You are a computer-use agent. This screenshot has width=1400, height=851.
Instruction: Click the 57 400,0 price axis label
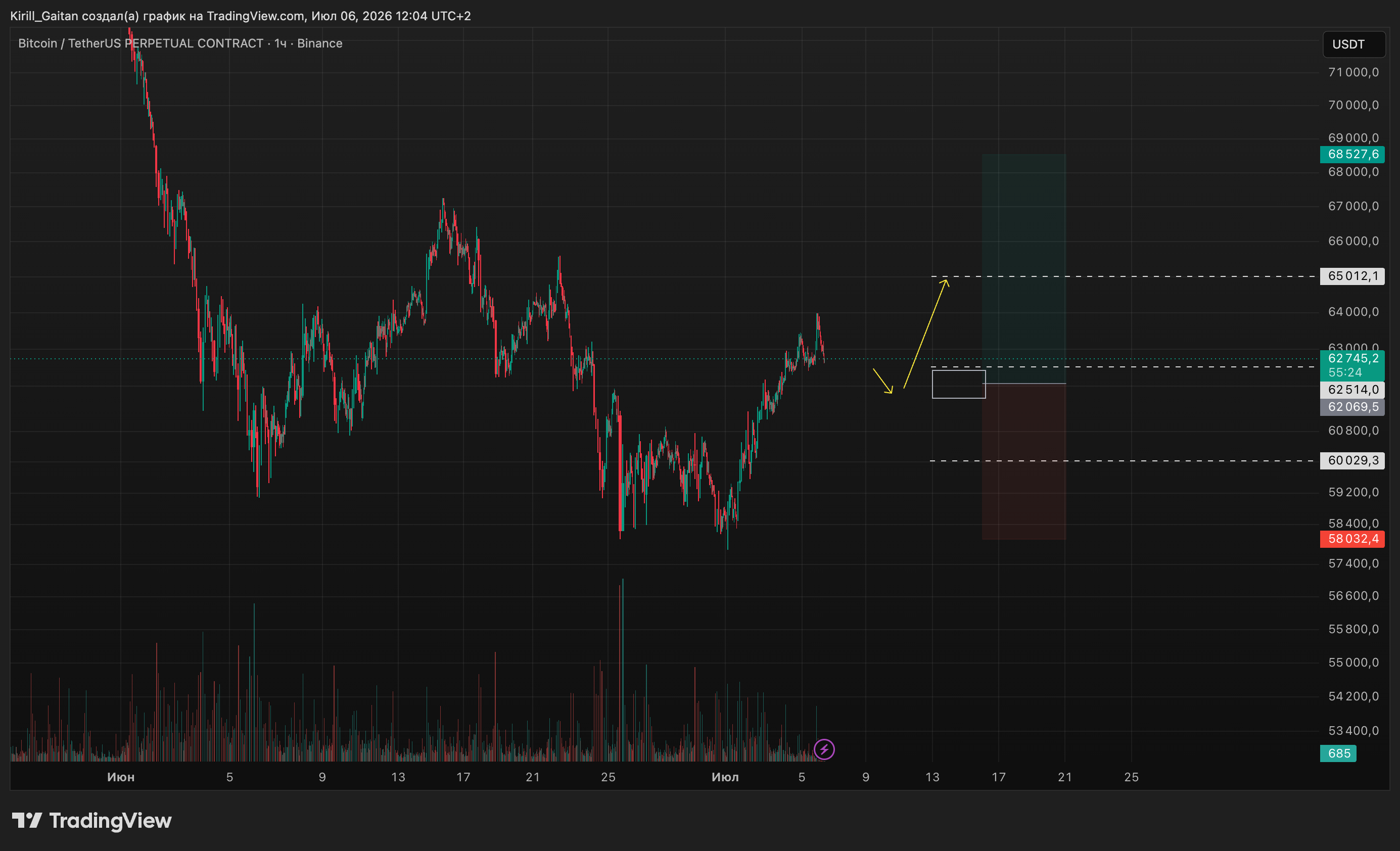[1354, 563]
